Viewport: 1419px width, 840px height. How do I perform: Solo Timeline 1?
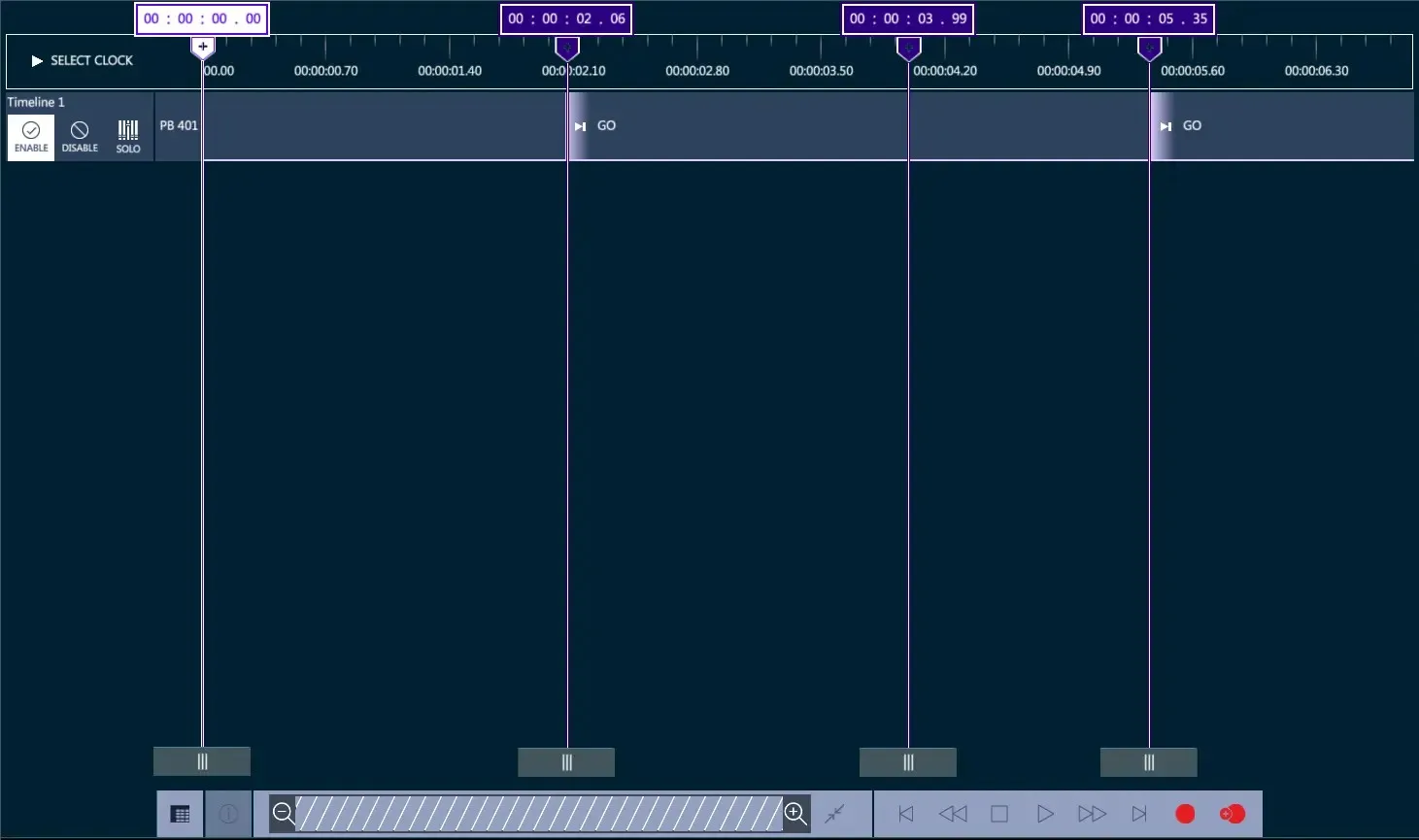click(x=128, y=137)
